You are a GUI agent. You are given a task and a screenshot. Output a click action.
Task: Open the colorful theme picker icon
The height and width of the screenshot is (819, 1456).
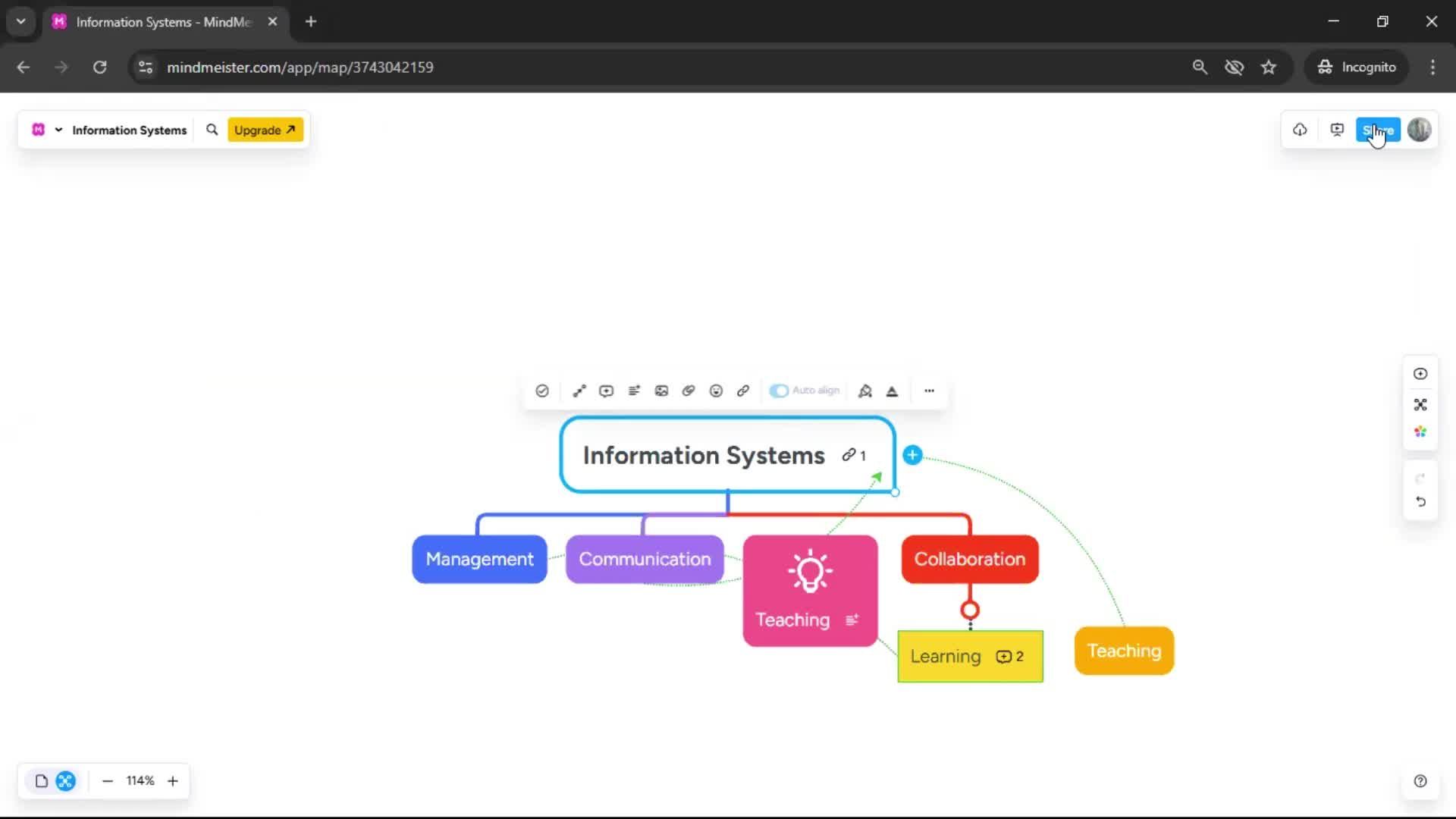coord(1420,431)
